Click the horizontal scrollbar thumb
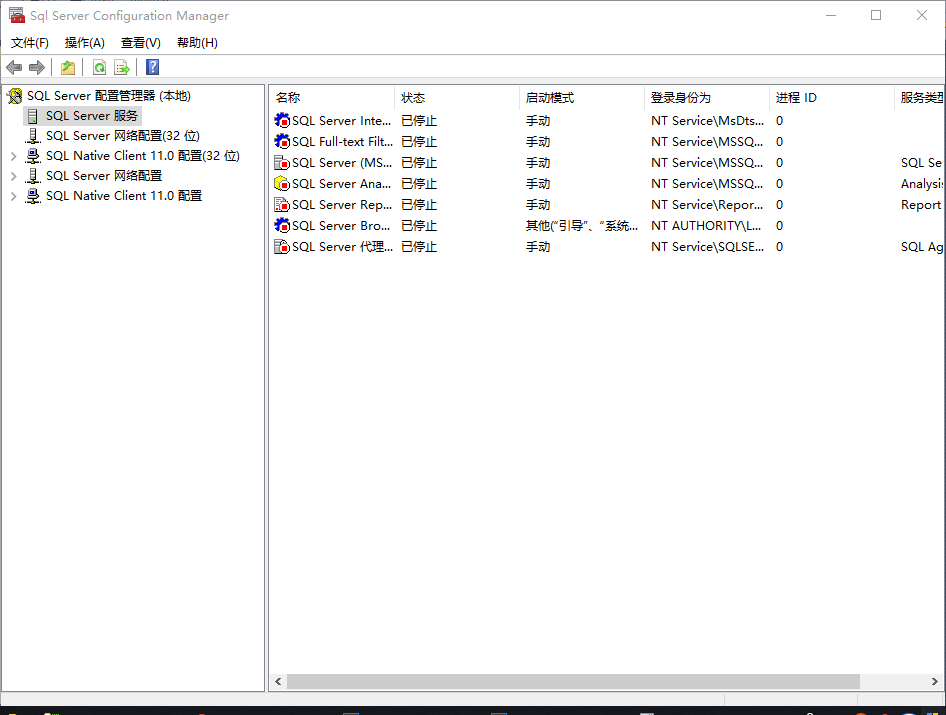The image size is (946, 715). [x=573, y=681]
